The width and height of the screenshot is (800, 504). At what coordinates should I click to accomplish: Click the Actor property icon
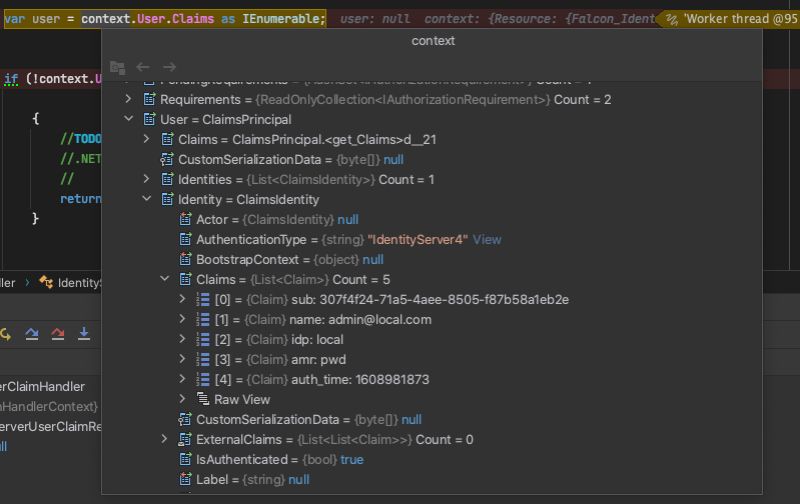[x=185, y=219]
